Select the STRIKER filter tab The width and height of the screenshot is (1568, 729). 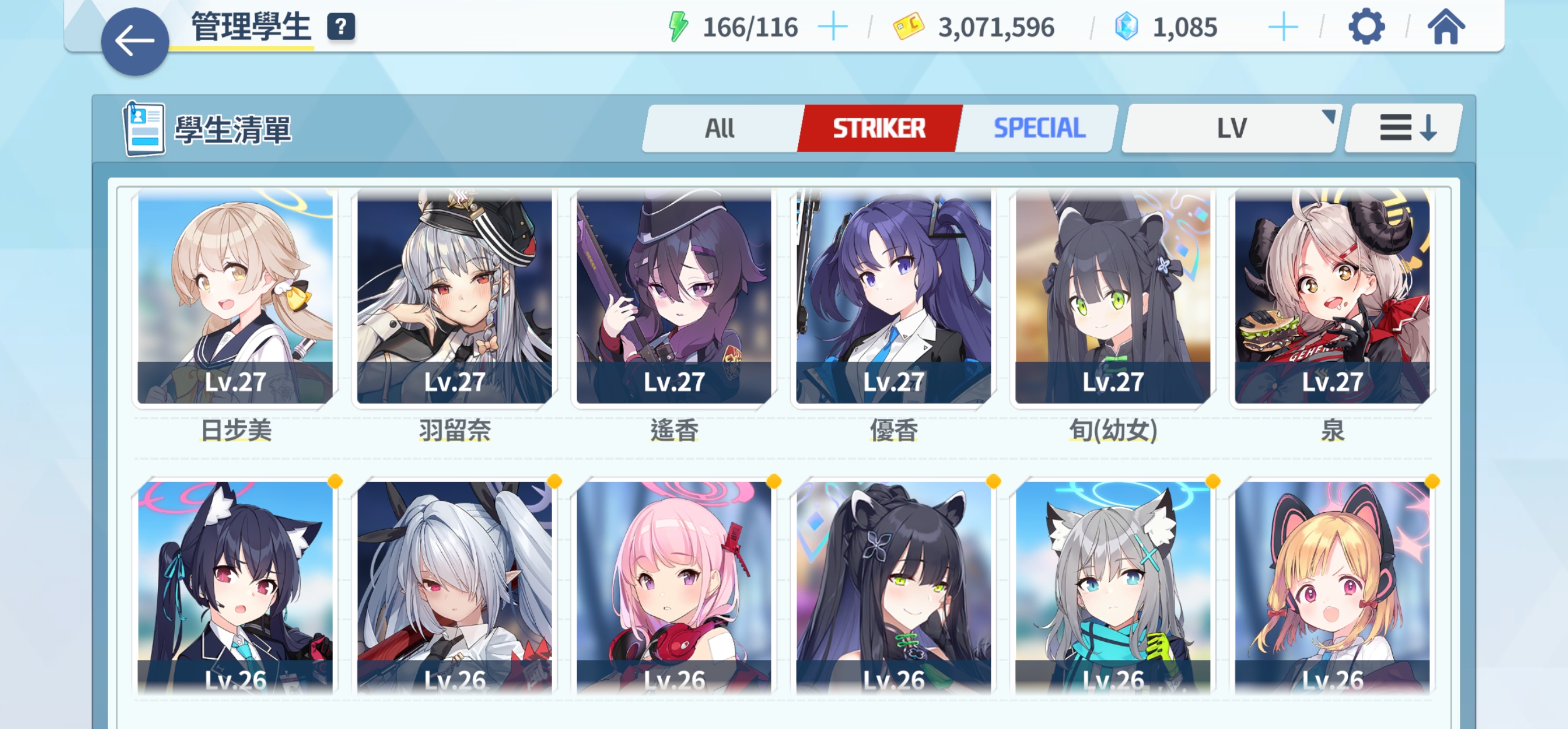(x=878, y=128)
